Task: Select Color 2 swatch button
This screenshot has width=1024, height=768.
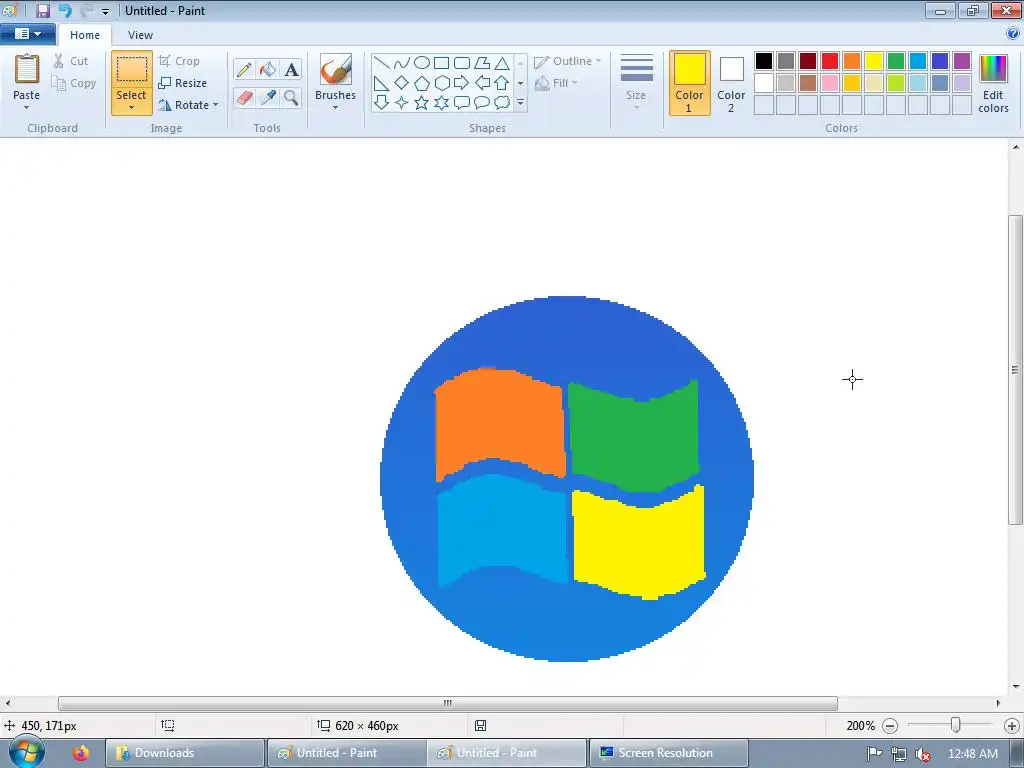Action: [731, 83]
